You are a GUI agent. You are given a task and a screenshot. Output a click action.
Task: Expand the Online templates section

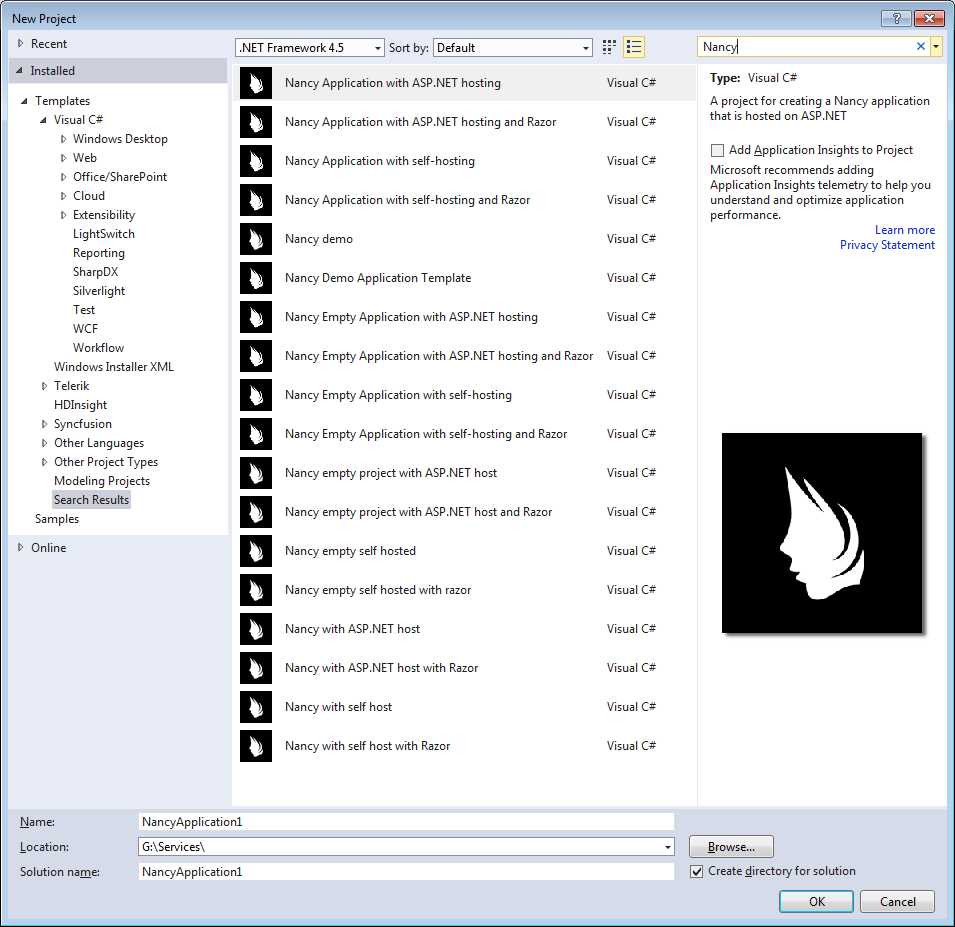[19, 547]
